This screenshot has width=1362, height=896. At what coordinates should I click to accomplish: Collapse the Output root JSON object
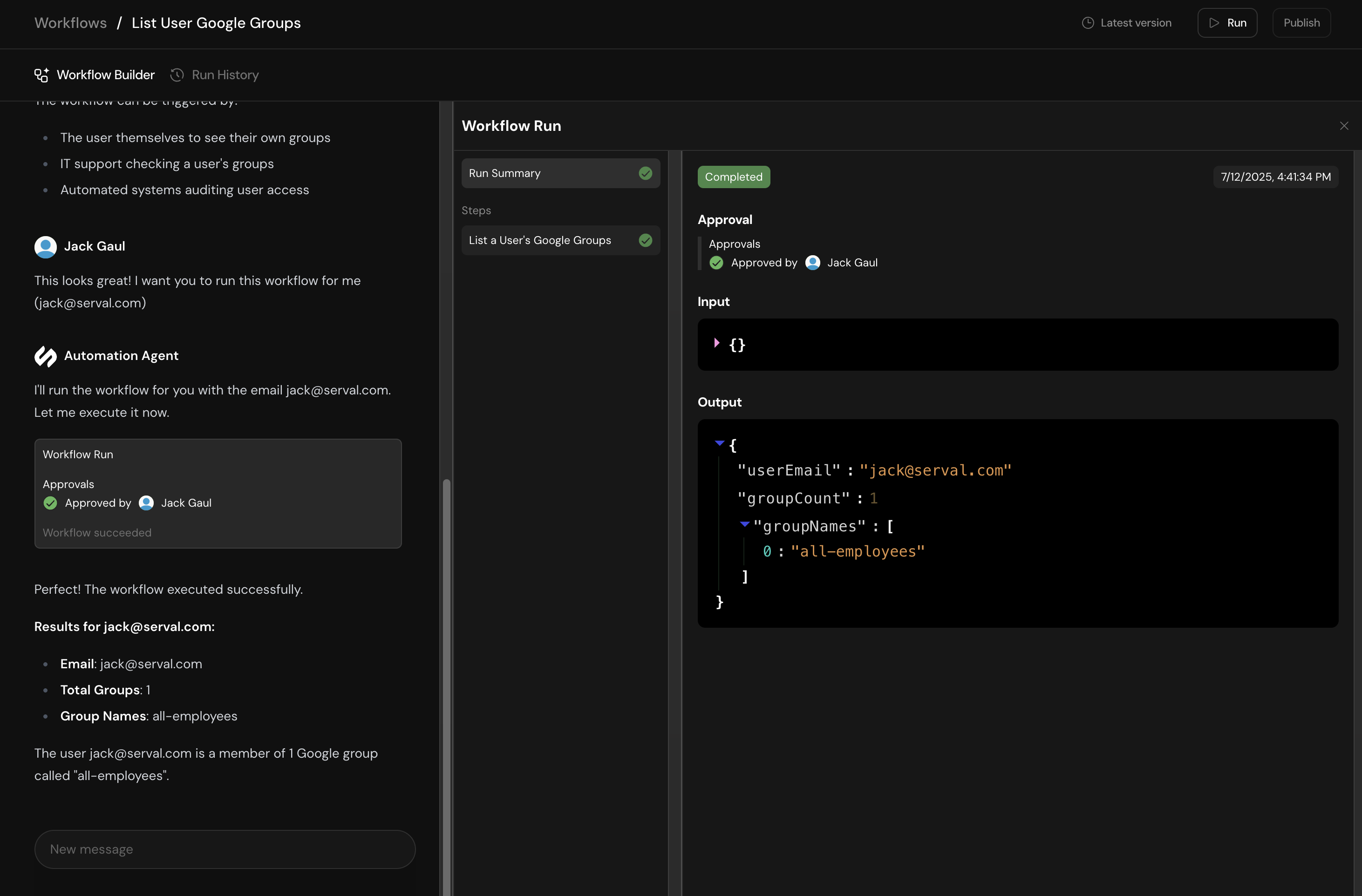(x=719, y=443)
